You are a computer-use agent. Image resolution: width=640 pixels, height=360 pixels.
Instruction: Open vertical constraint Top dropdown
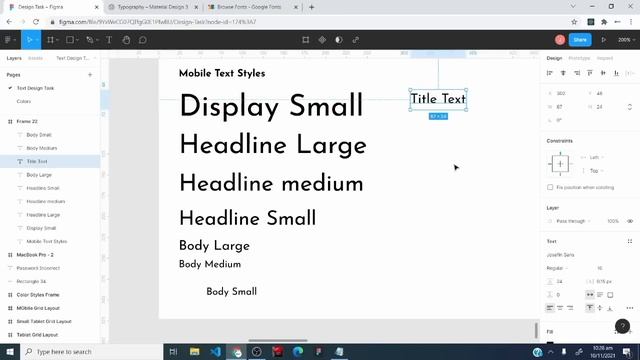(x=596, y=171)
